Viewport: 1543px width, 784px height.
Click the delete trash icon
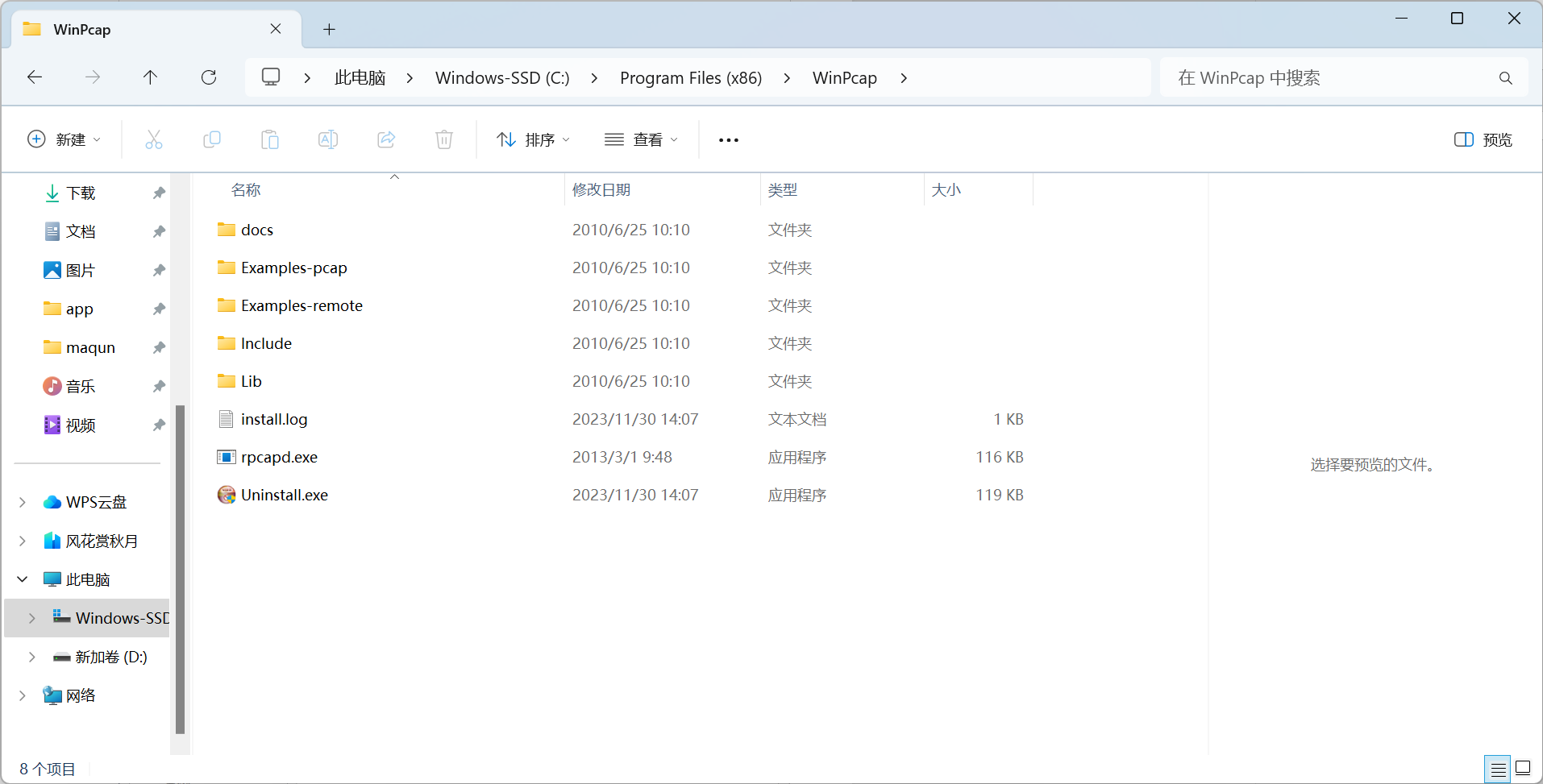point(444,139)
